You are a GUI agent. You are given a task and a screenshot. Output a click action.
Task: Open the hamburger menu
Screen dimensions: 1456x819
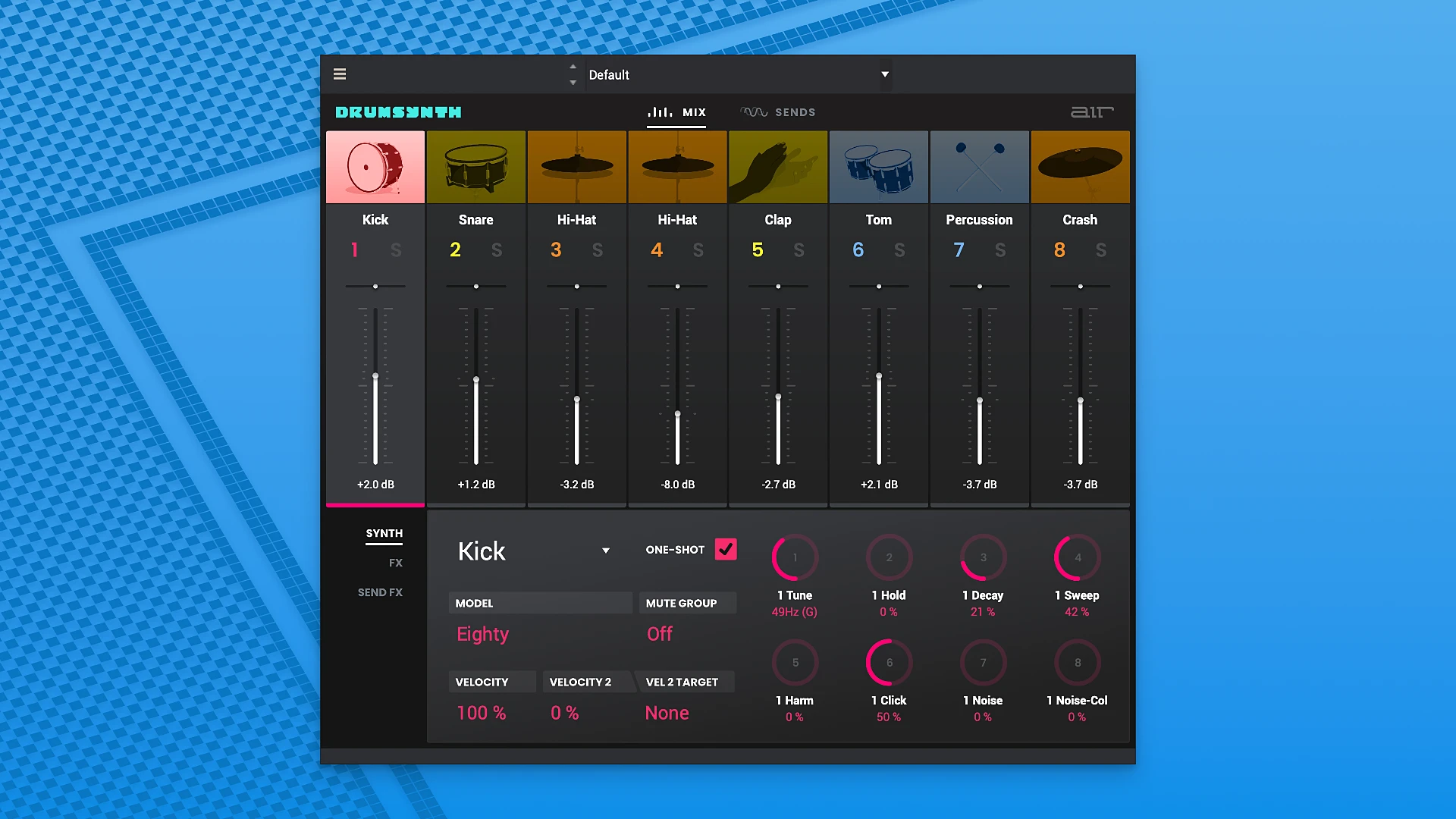[339, 74]
